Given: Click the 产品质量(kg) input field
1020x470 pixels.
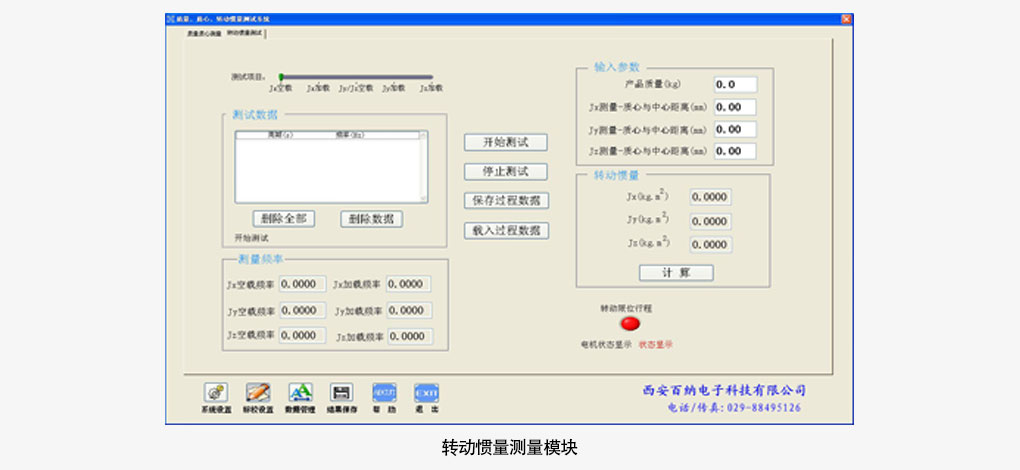Looking at the screenshot, I should click(735, 85).
